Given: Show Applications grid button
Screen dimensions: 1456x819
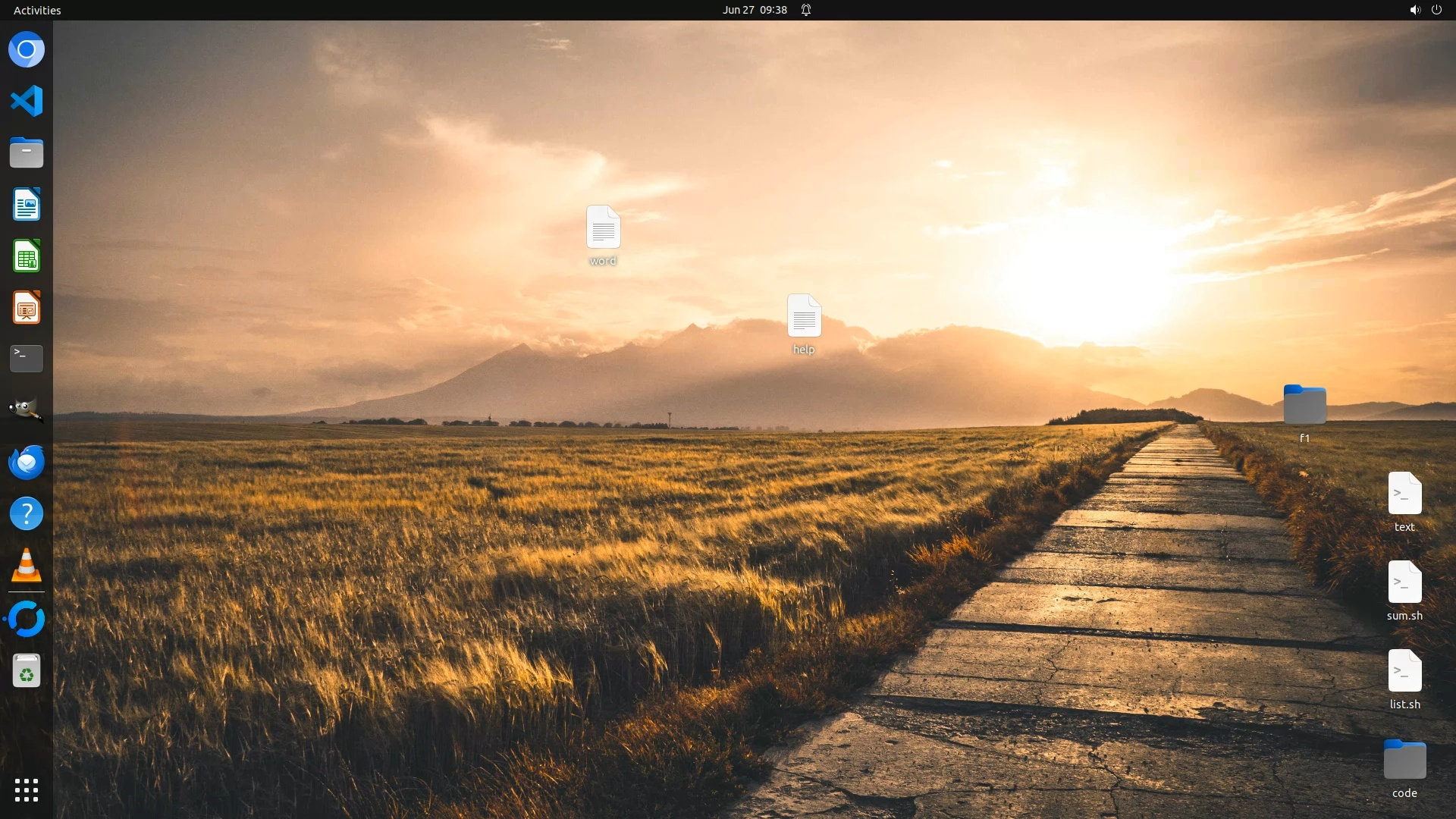Looking at the screenshot, I should tap(27, 790).
